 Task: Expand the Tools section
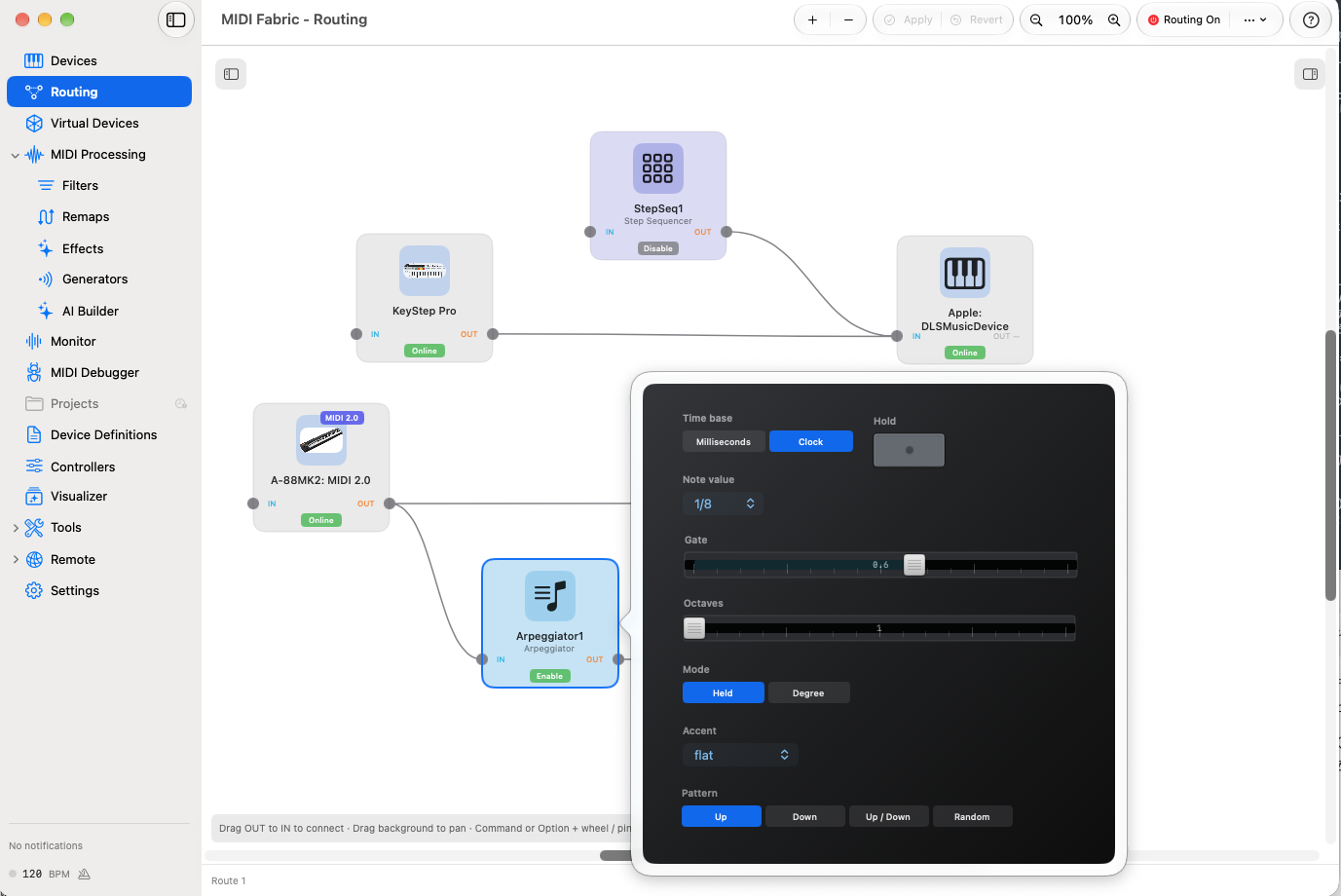click(15, 528)
